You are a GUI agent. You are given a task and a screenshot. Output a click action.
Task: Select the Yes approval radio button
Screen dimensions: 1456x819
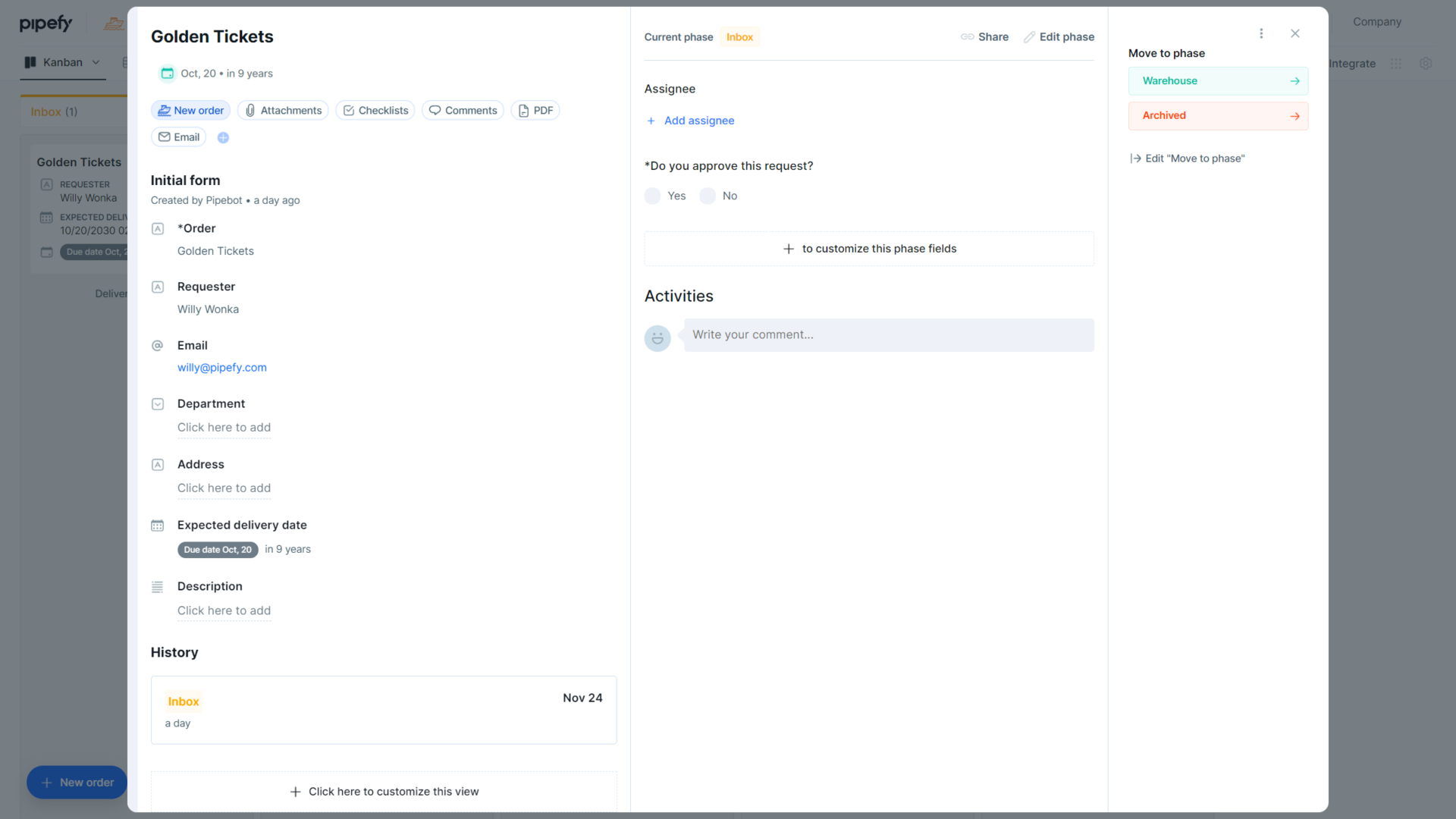pyautogui.click(x=652, y=196)
